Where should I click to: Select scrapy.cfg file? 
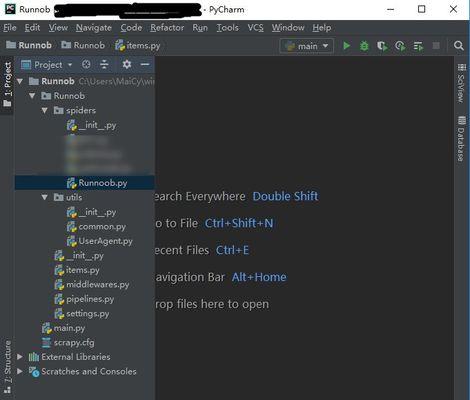85,343
